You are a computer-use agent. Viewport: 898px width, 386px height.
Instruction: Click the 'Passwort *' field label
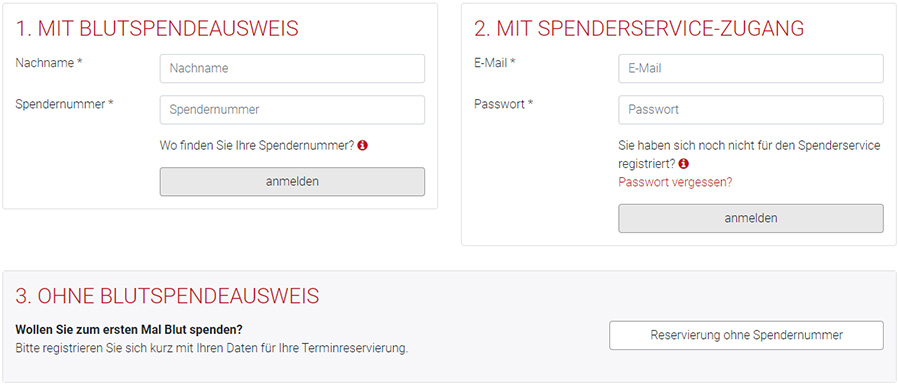[504, 104]
